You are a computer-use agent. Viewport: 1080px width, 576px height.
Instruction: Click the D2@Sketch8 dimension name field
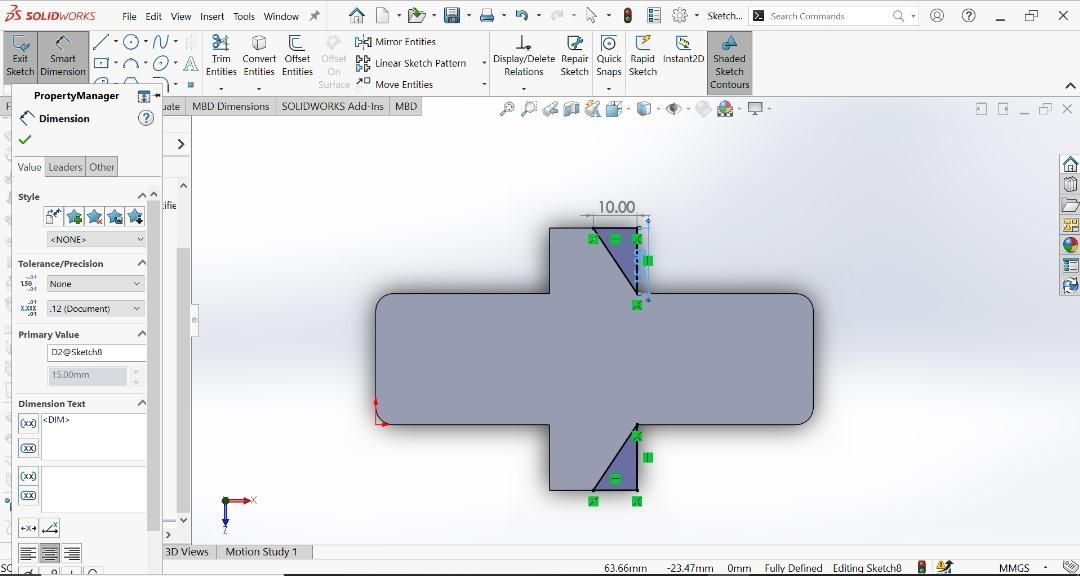click(95, 352)
